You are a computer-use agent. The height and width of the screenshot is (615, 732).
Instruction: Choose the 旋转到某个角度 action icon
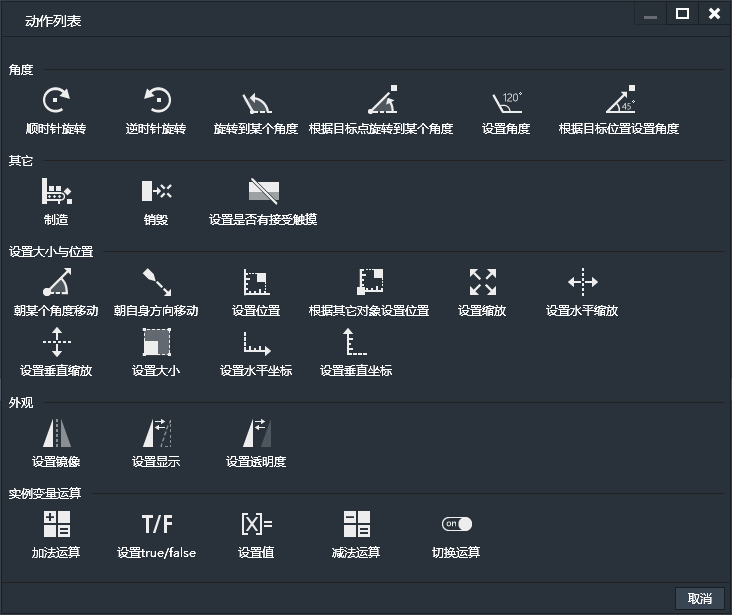click(256, 101)
